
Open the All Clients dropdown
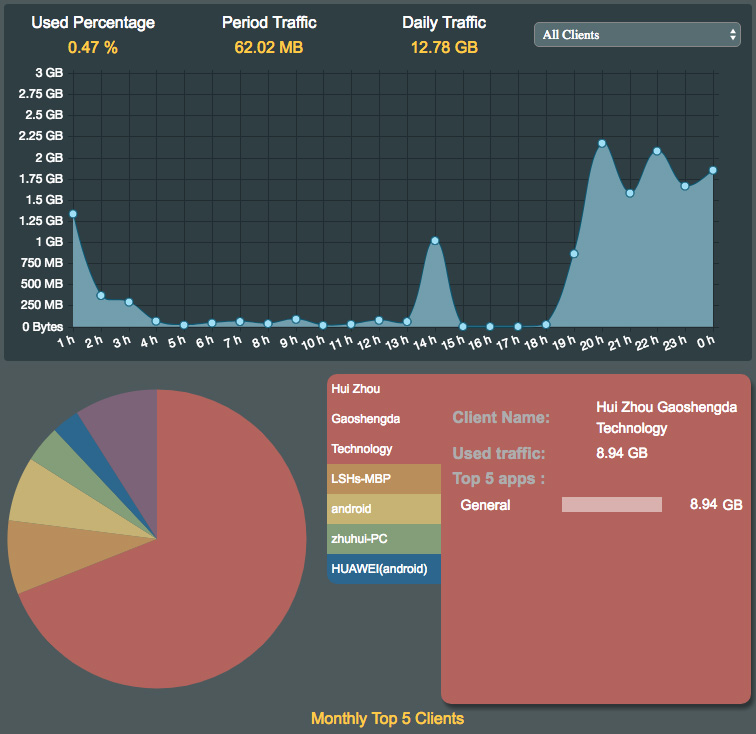636,35
